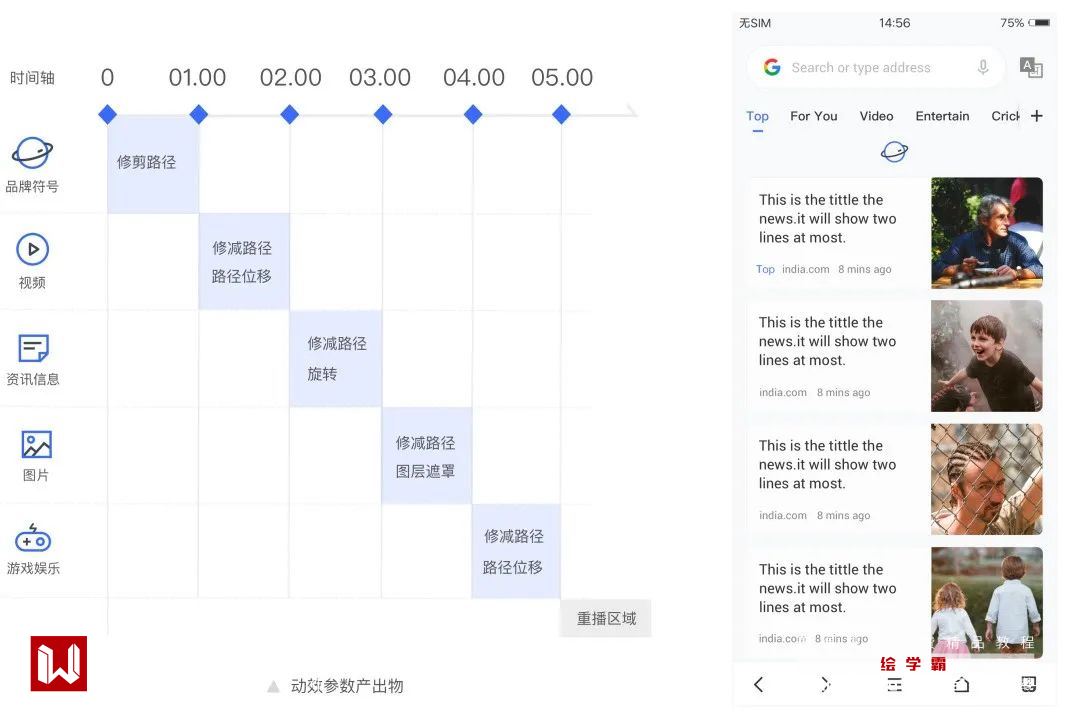Click the Google logo in search bar
The width and height of the screenshot is (1065, 713).
click(x=772, y=67)
